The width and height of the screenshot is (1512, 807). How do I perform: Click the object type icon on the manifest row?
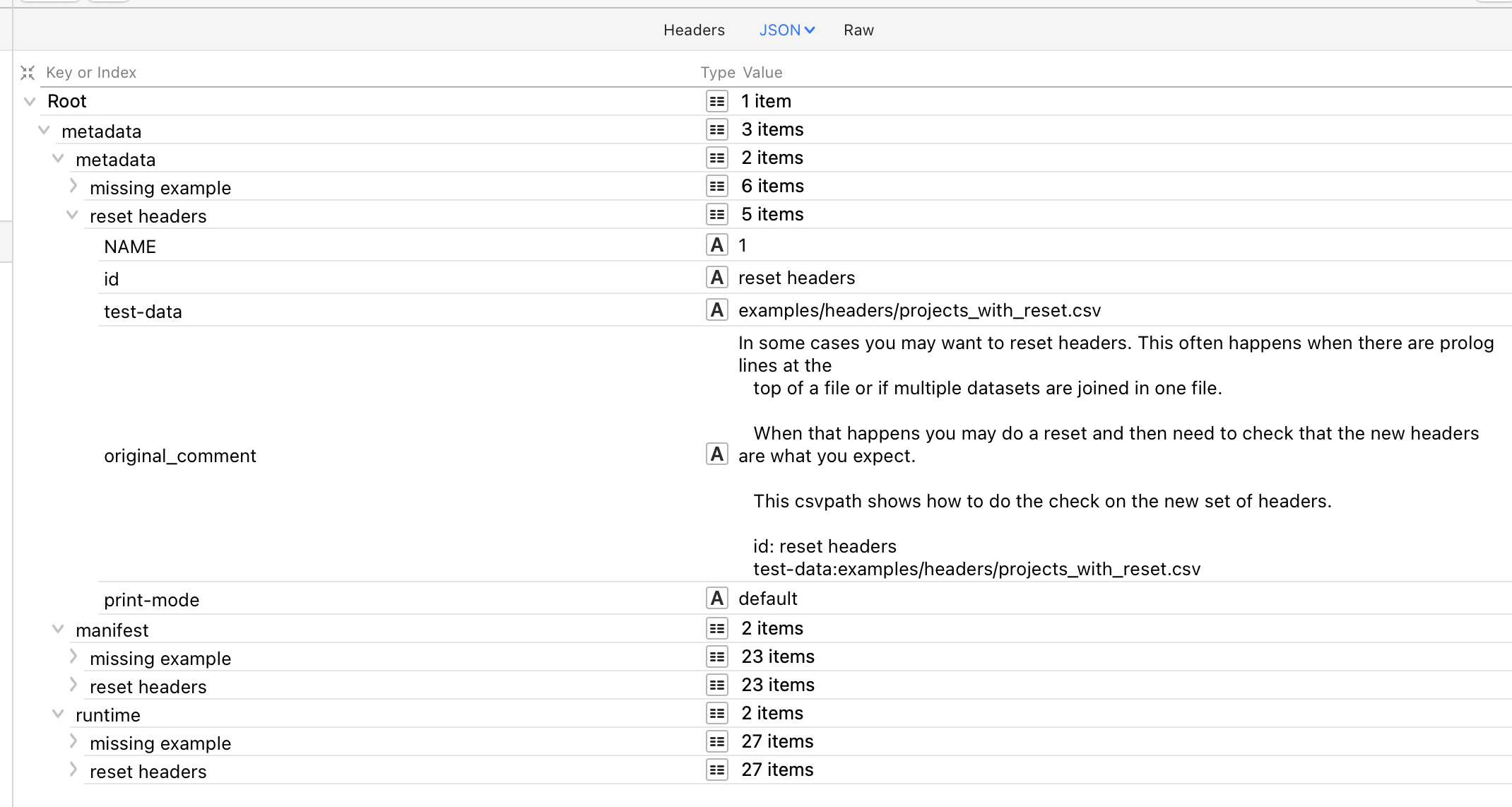click(716, 628)
